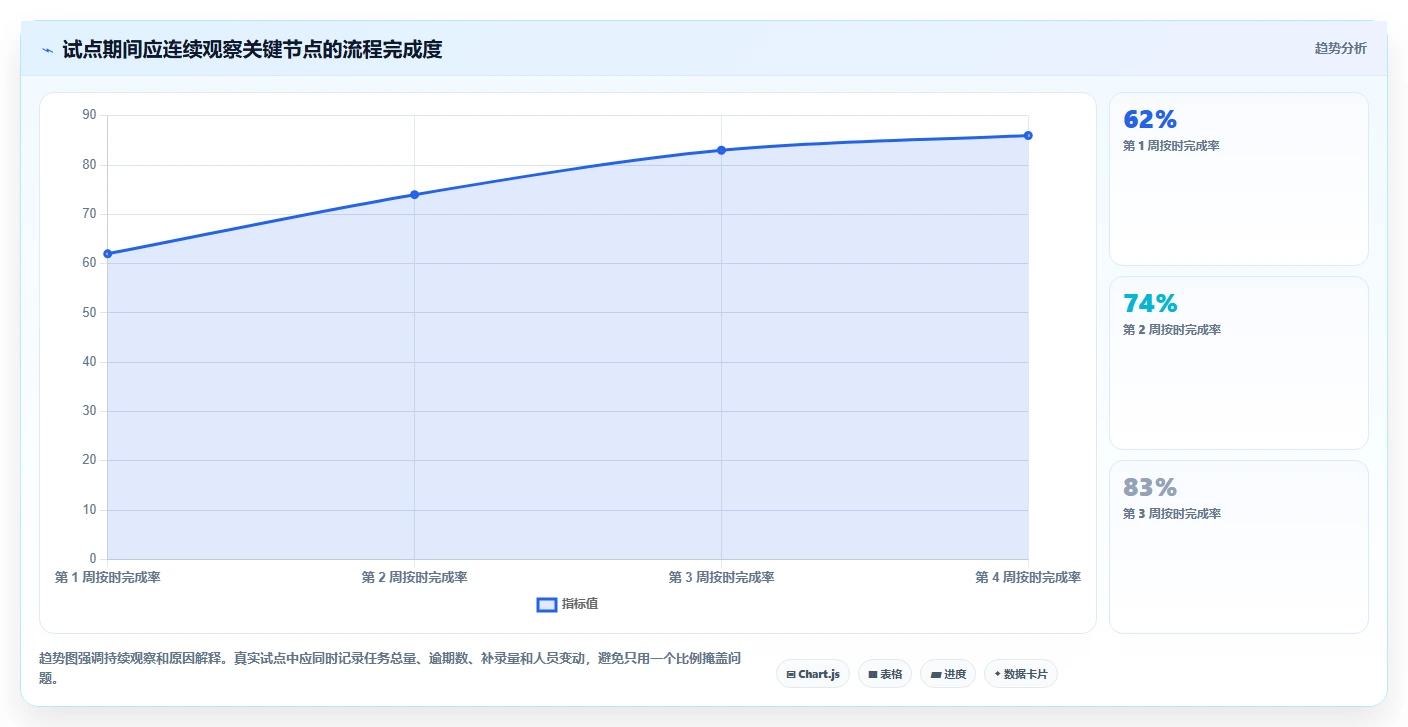Click the 第 1 周按时完成率 card label
Screen dimensions: 1408x727
[1171, 146]
